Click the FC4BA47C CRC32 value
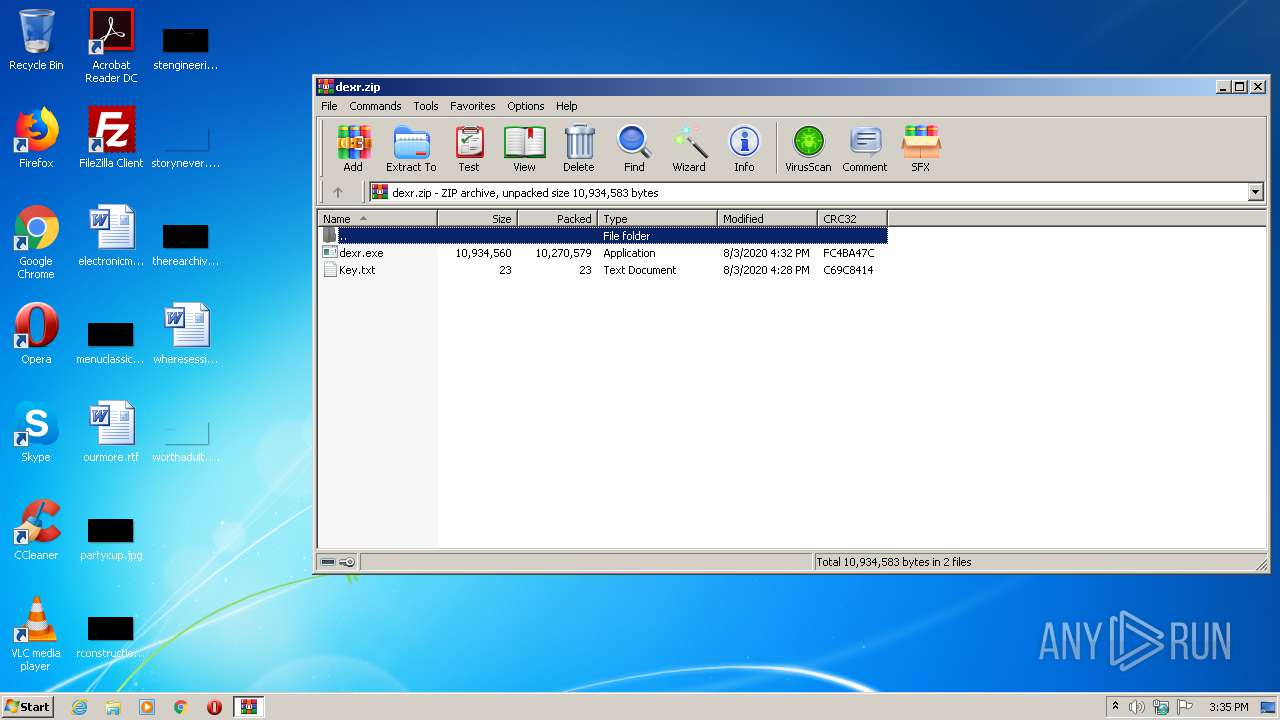This screenshot has height=720, width=1280. click(x=848, y=253)
